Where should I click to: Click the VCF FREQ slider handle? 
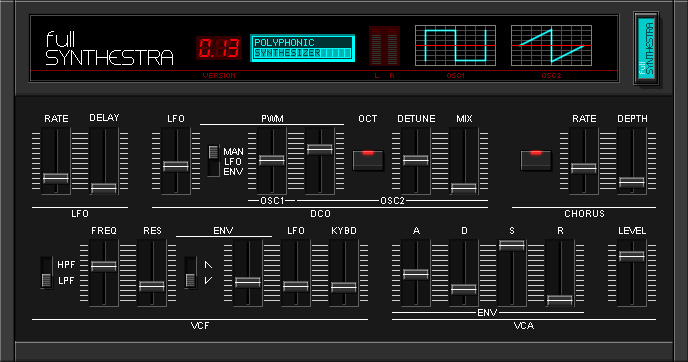click(104, 266)
